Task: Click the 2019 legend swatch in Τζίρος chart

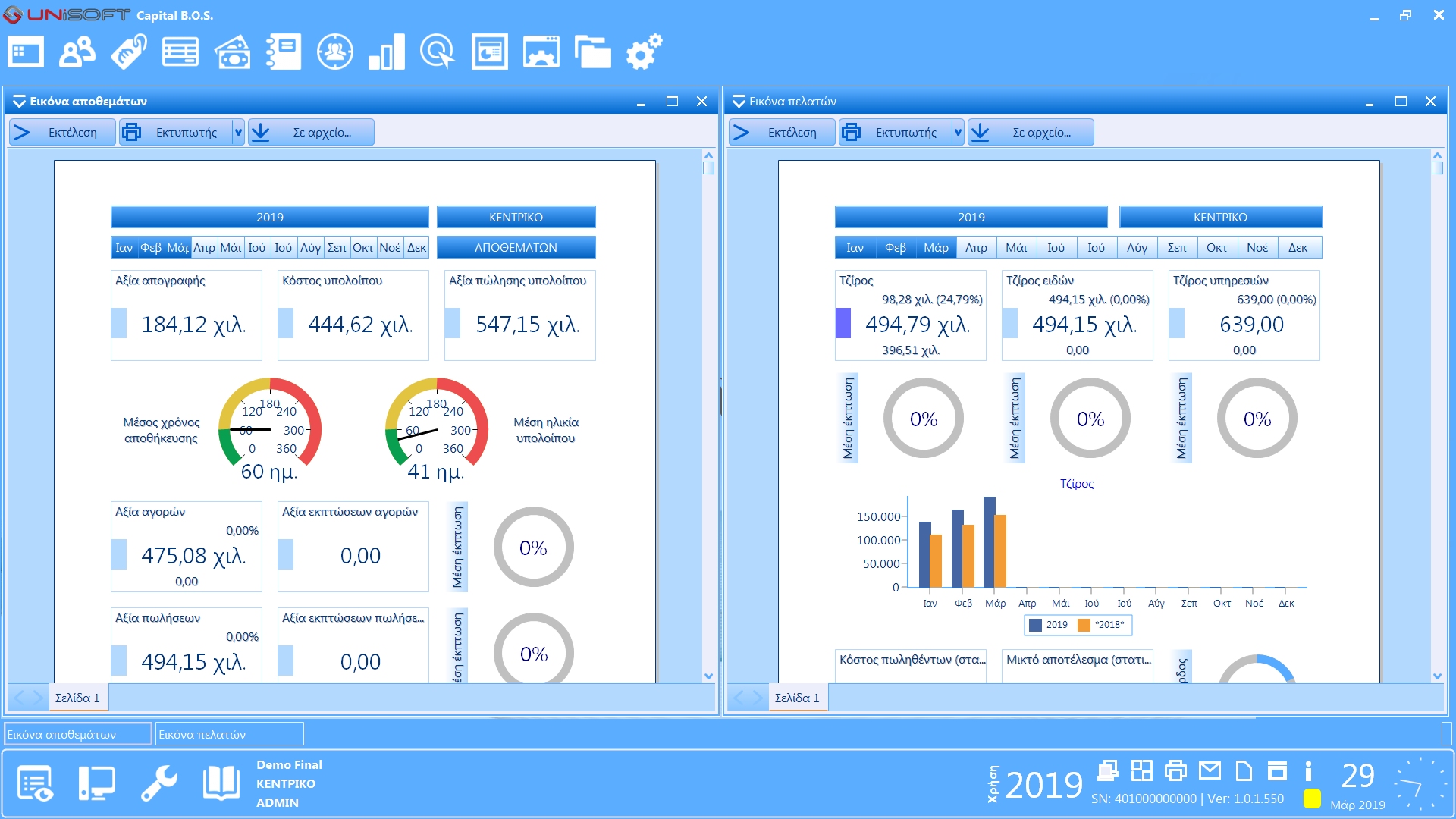Action: pyautogui.click(x=1035, y=625)
